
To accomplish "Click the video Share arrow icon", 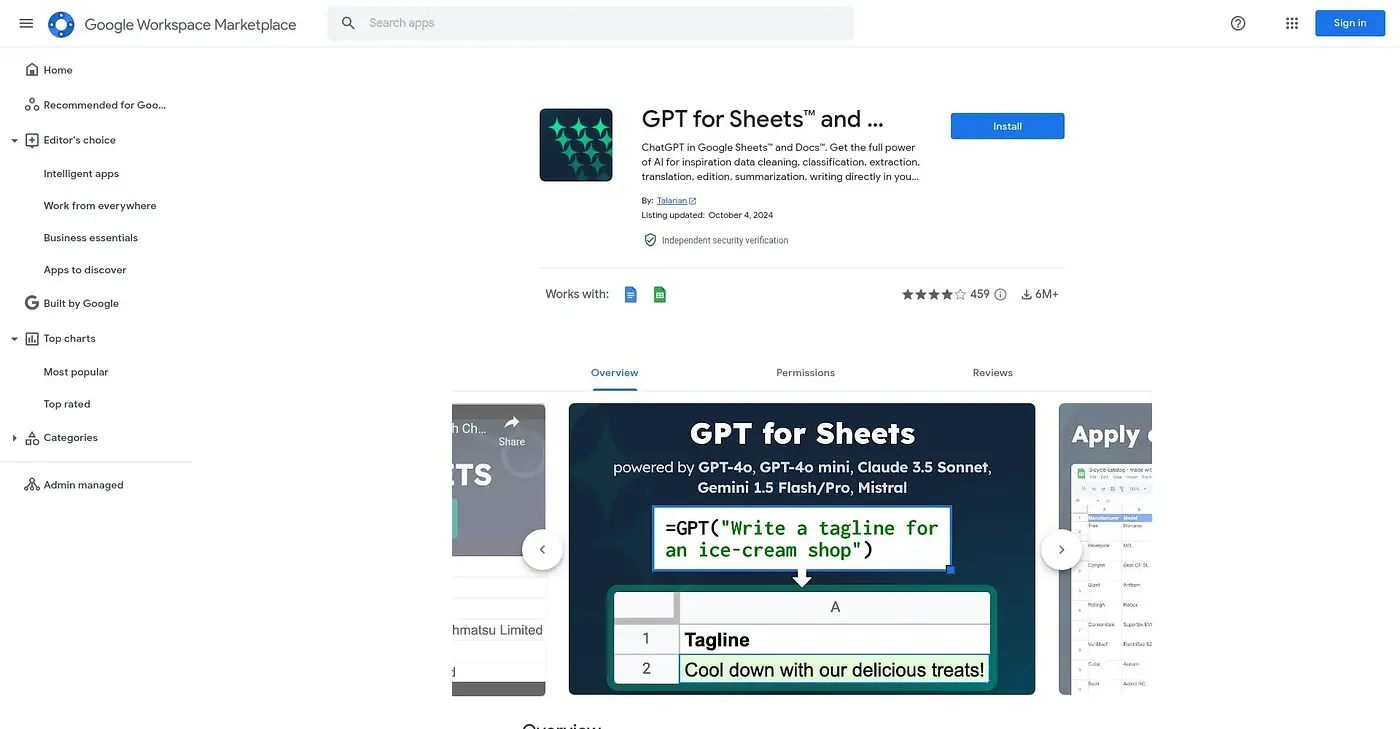I will tap(512, 422).
